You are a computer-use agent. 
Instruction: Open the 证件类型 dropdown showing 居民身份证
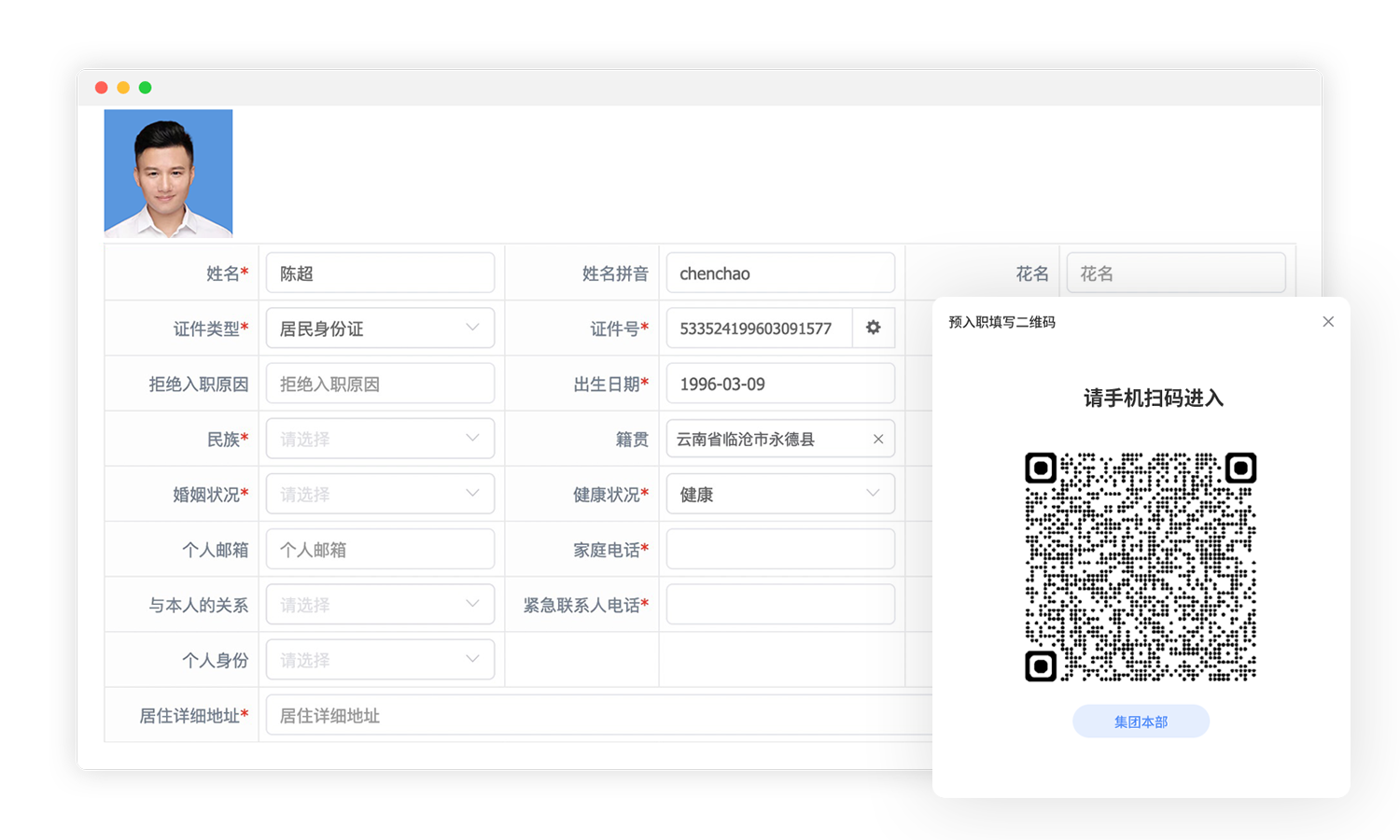pyautogui.click(x=380, y=328)
